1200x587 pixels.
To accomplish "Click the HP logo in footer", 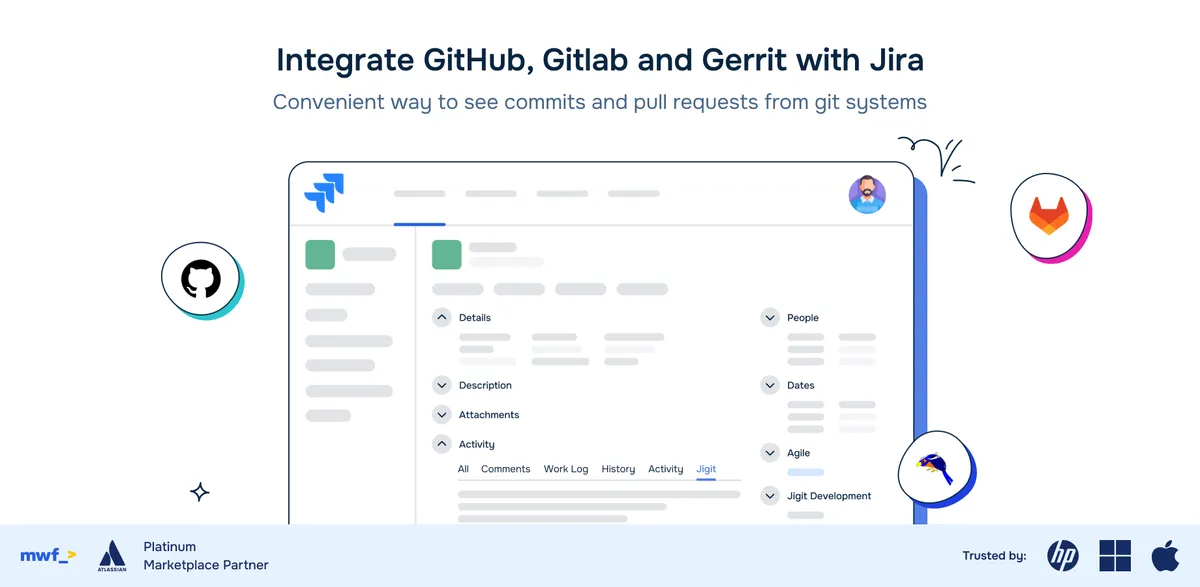I will 1063,555.
